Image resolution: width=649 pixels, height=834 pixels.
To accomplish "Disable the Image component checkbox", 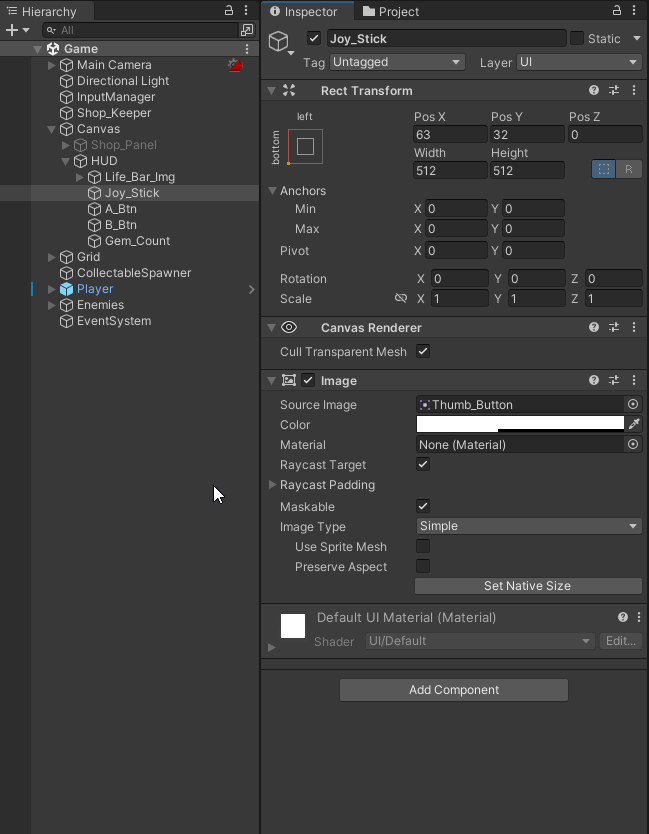I will pyautogui.click(x=308, y=380).
